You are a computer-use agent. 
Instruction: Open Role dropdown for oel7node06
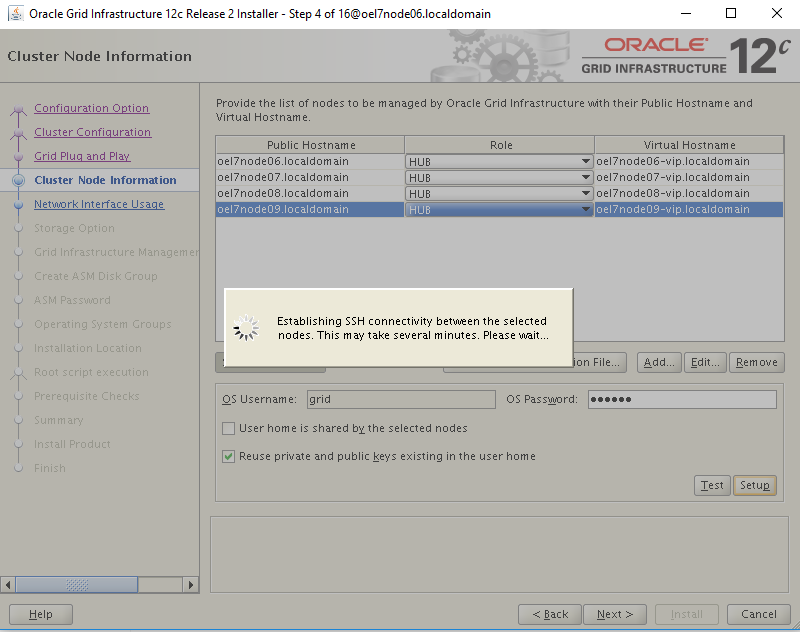click(585, 162)
